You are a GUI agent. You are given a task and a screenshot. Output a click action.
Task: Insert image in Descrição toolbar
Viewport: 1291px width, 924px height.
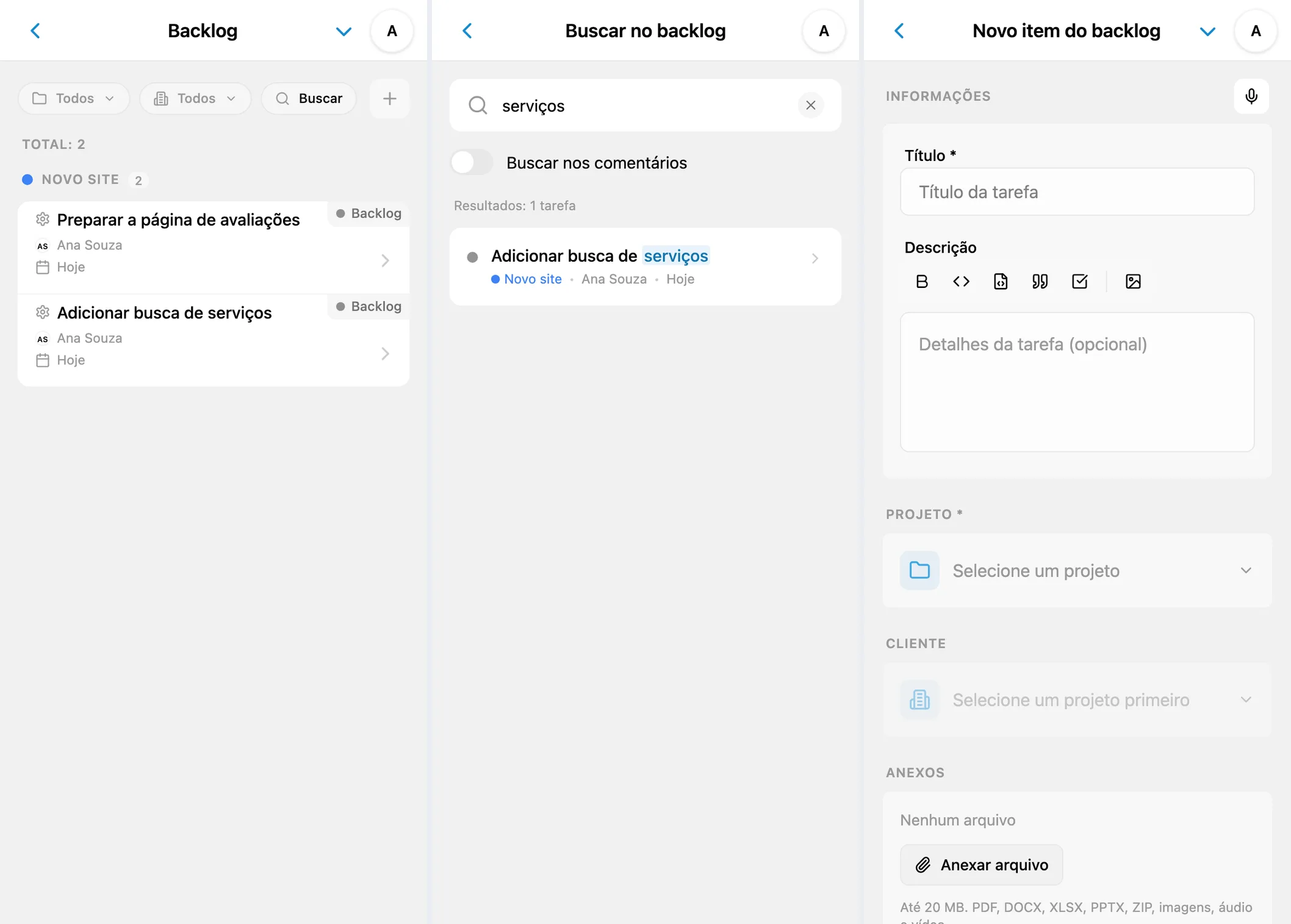[x=1133, y=282]
